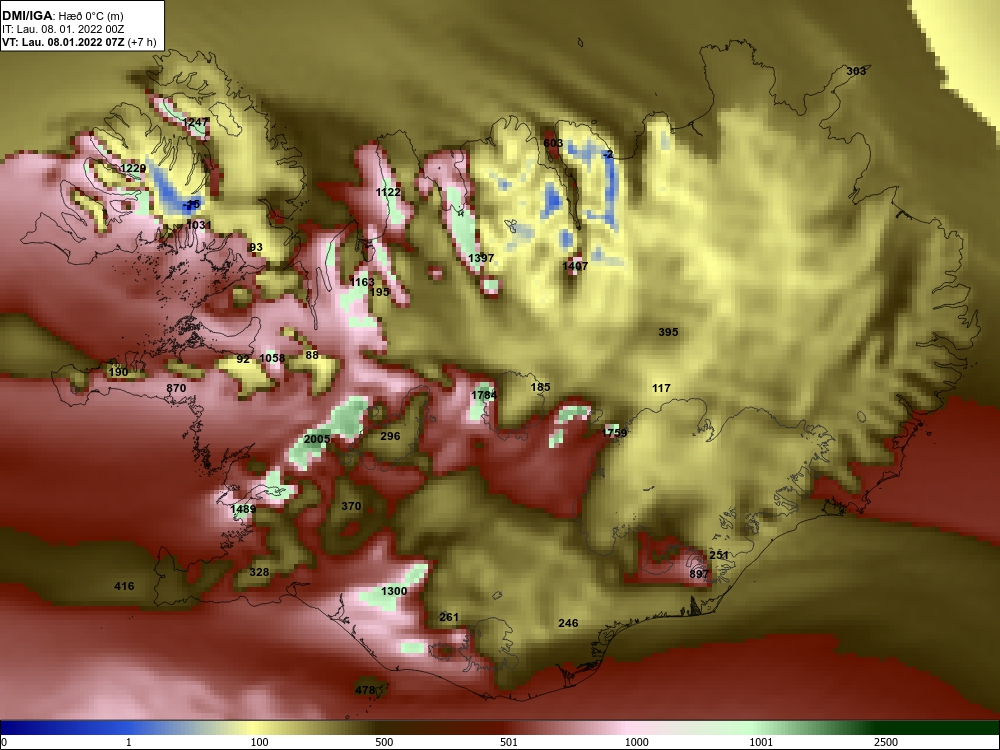
Task: Click the map value 185
Action: click(540, 386)
